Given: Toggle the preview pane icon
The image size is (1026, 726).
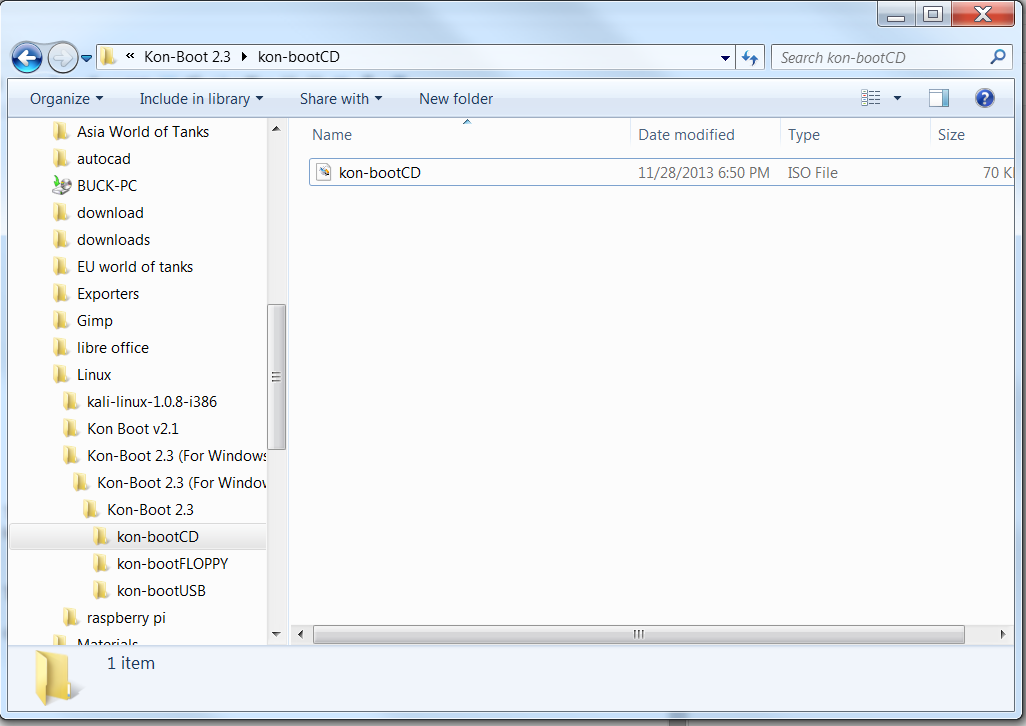Looking at the screenshot, I should [x=939, y=98].
